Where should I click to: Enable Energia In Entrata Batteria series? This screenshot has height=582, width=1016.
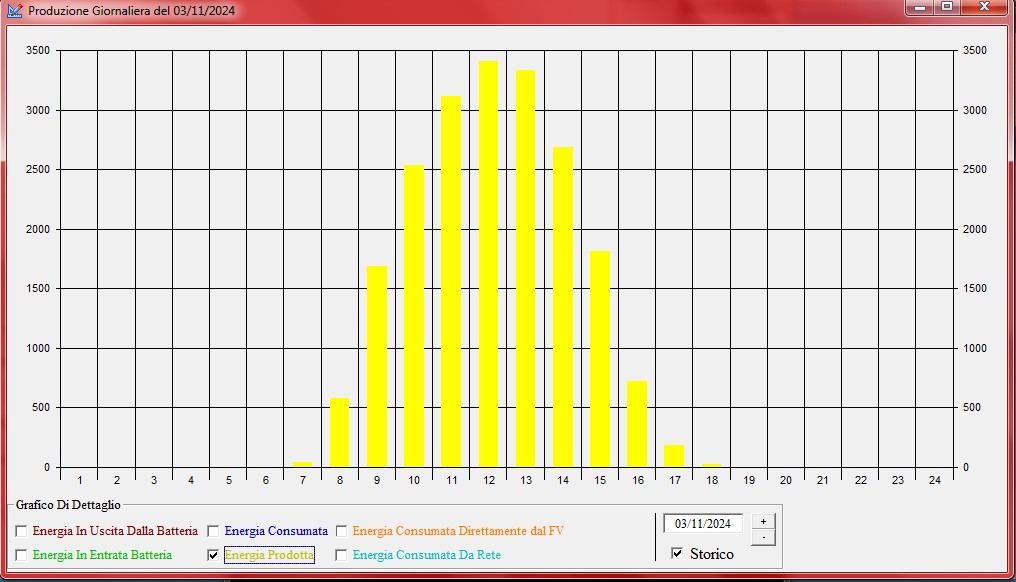point(21,554)
